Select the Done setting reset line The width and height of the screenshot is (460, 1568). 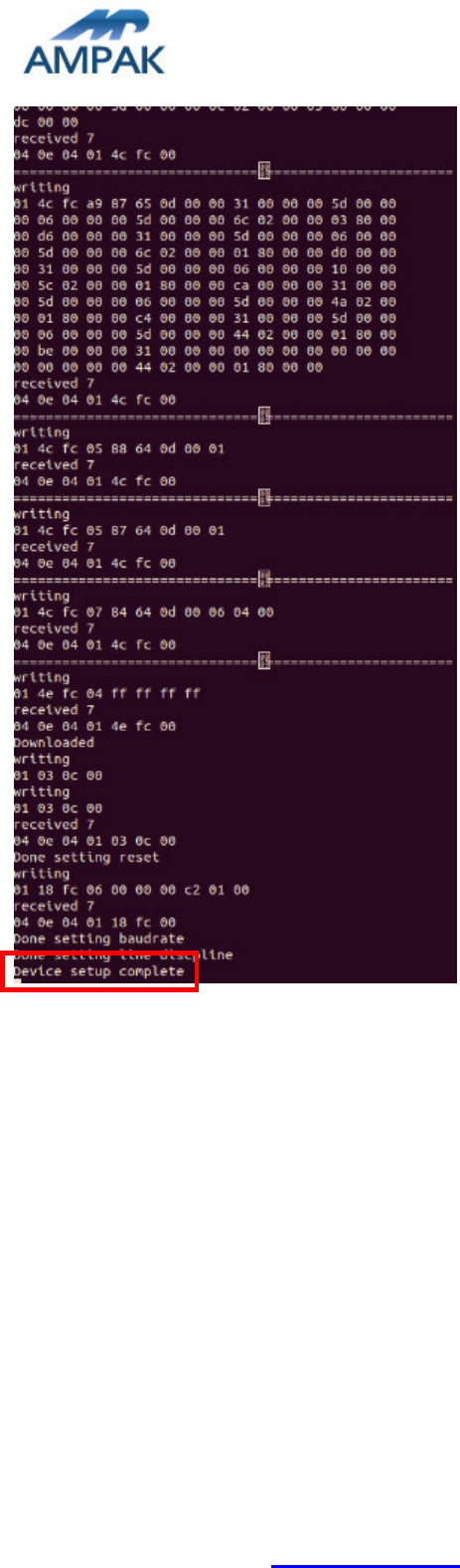85,857
